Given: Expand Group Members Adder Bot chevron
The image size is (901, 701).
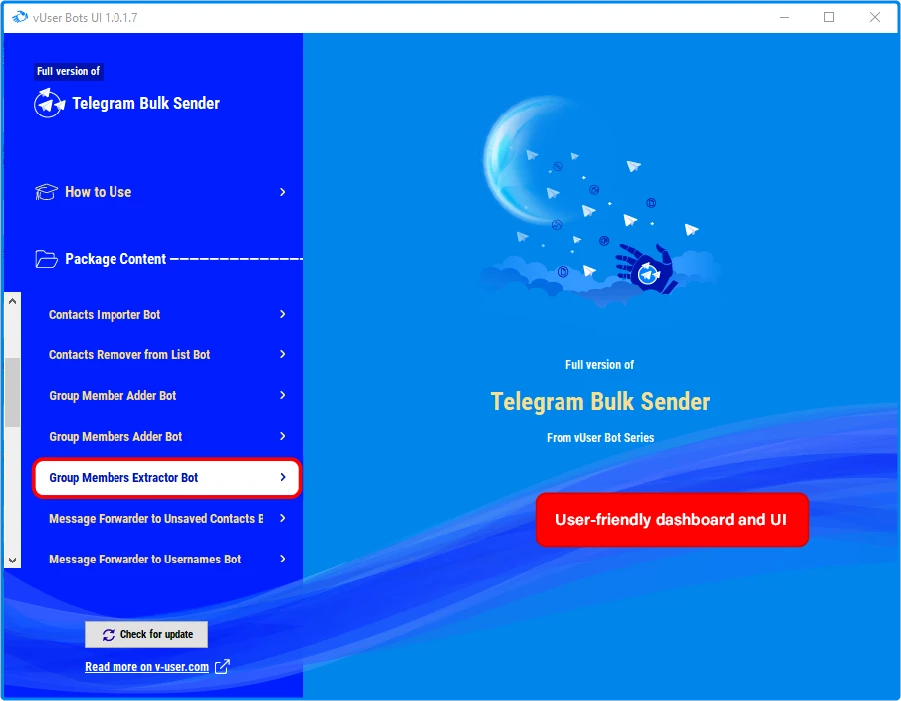Looking at the screenshot, I should tap(282, 437).
